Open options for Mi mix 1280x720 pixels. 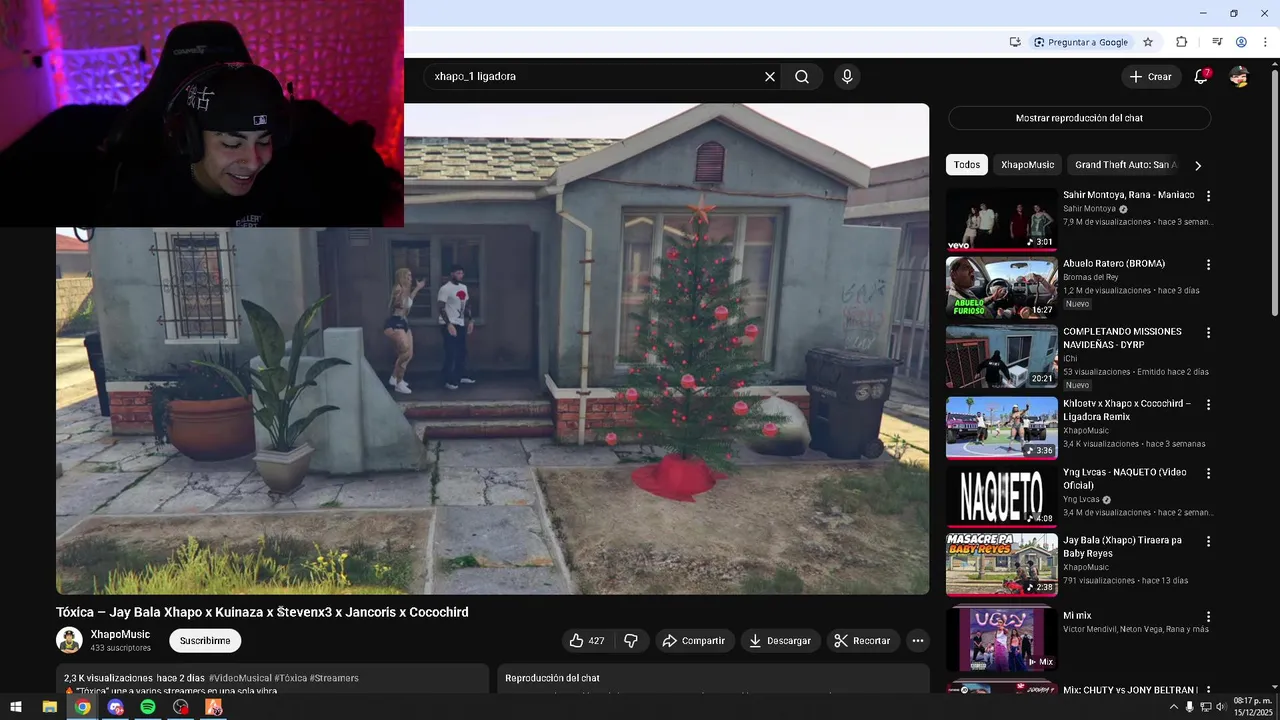click(1208, 617)
